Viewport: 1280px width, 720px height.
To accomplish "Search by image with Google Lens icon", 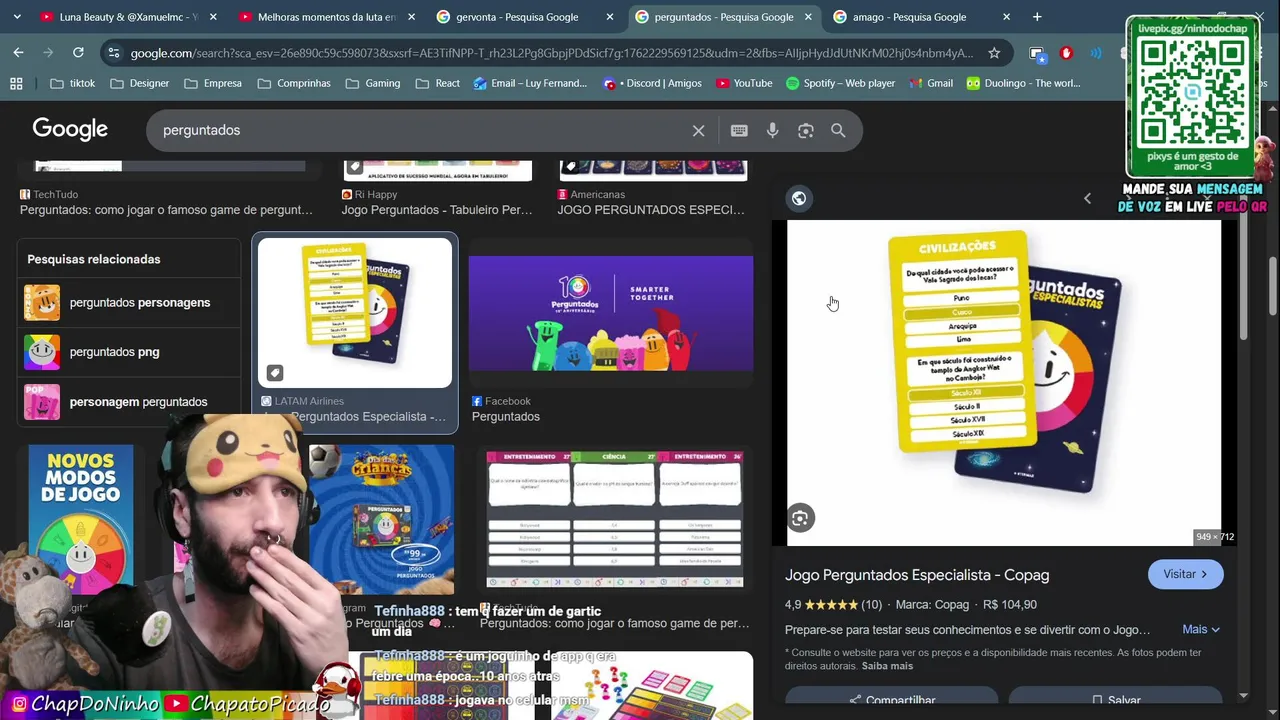I will (805, 130).
